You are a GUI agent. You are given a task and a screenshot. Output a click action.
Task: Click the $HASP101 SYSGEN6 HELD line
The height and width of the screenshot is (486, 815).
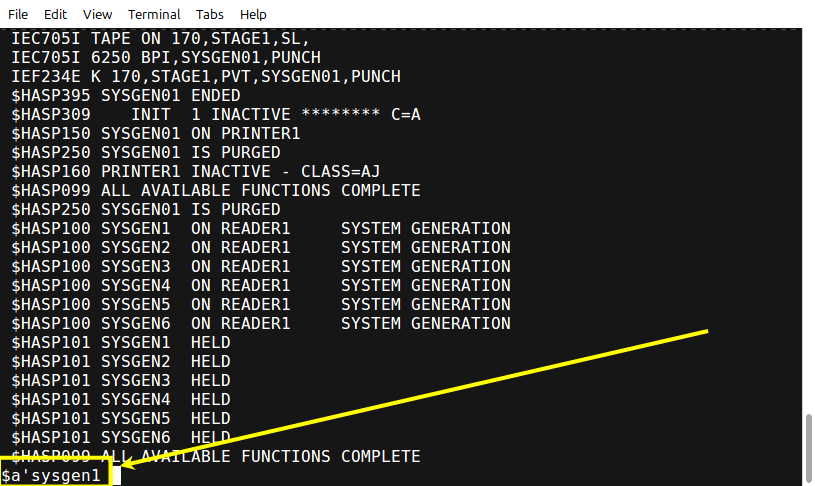121,438
